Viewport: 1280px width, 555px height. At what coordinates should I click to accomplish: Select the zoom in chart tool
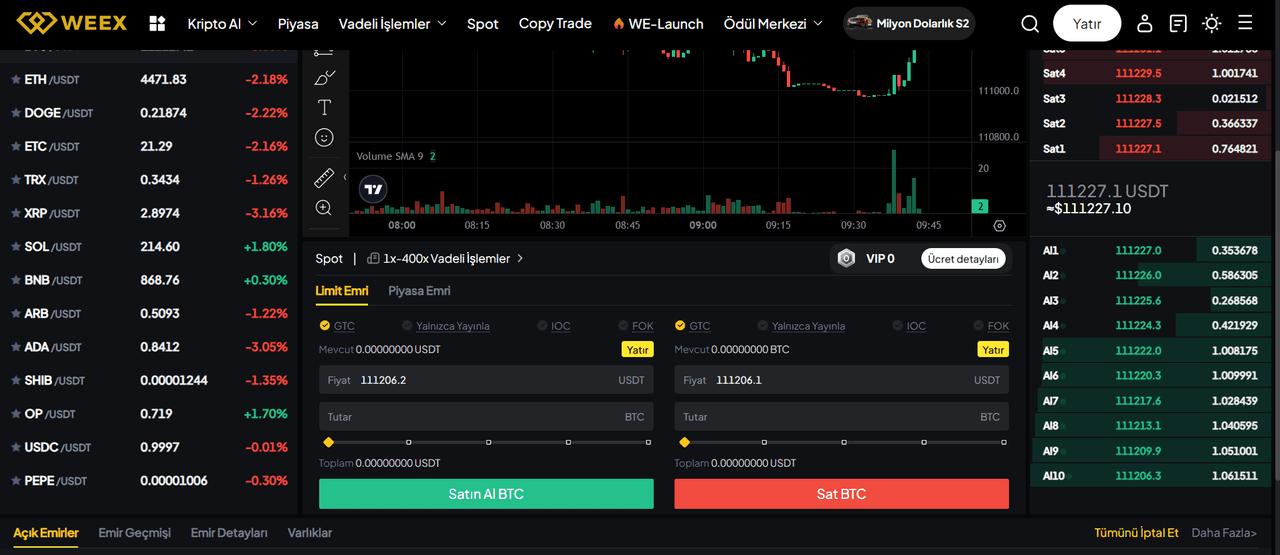pyautogui.click(x=324, y=208)
